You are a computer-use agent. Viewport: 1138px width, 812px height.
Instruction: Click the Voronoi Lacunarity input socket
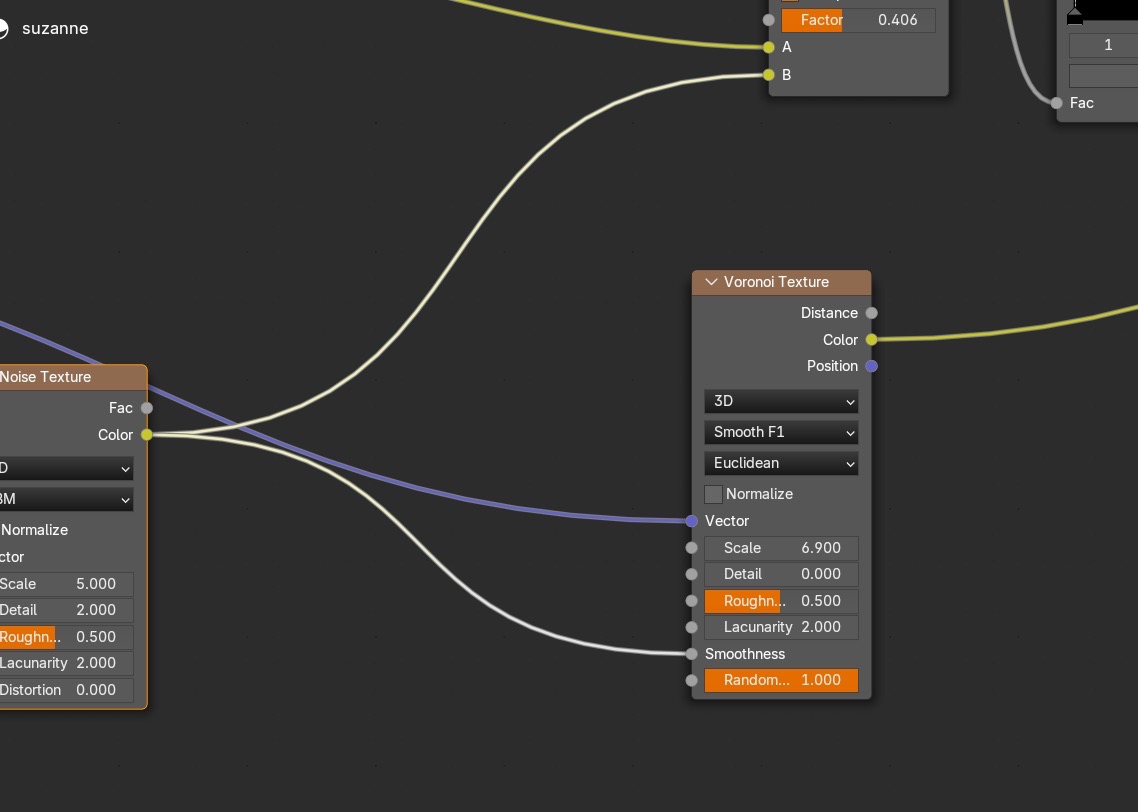(x=692, y=627)
